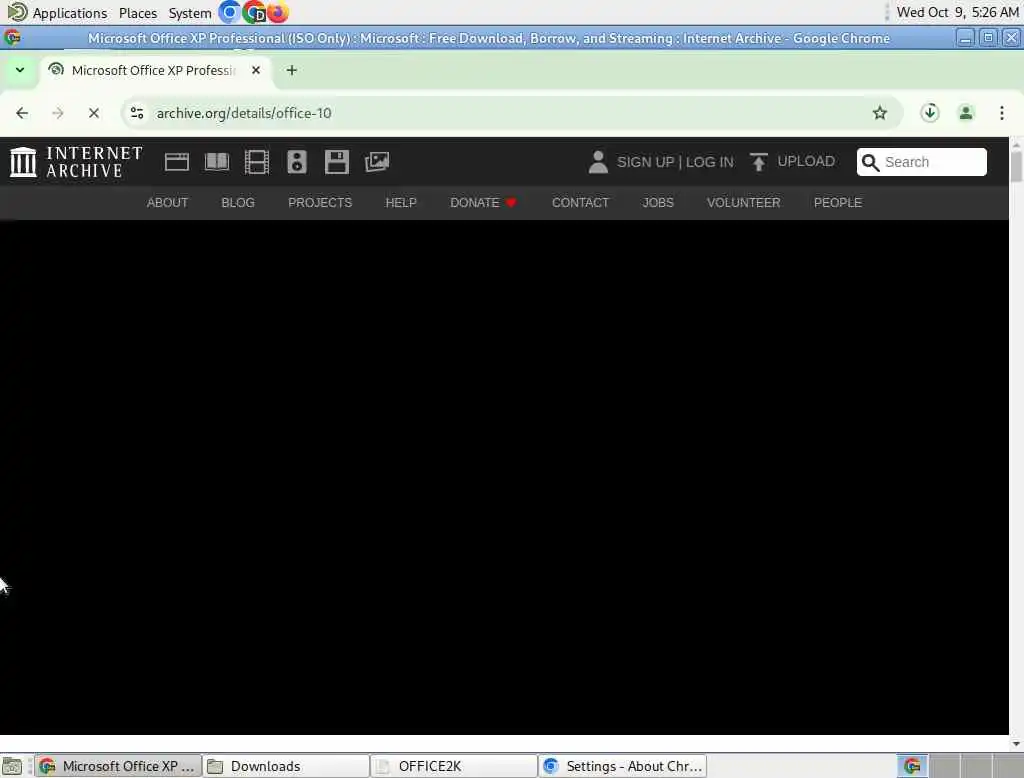The image size is (1024, 778).
Task: Go back with the browser back arrow
Action: coord(22,113)
